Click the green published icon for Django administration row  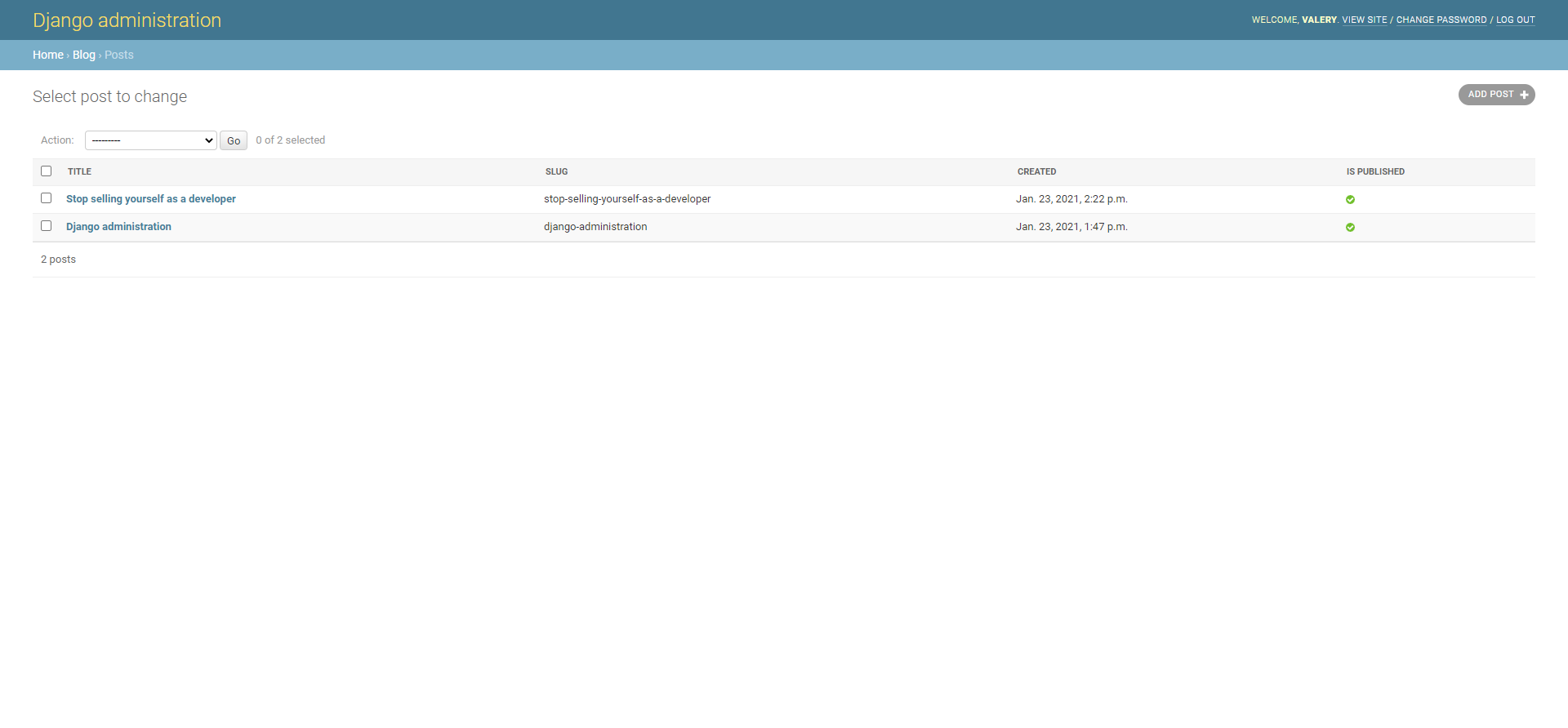coord(1350,227)
